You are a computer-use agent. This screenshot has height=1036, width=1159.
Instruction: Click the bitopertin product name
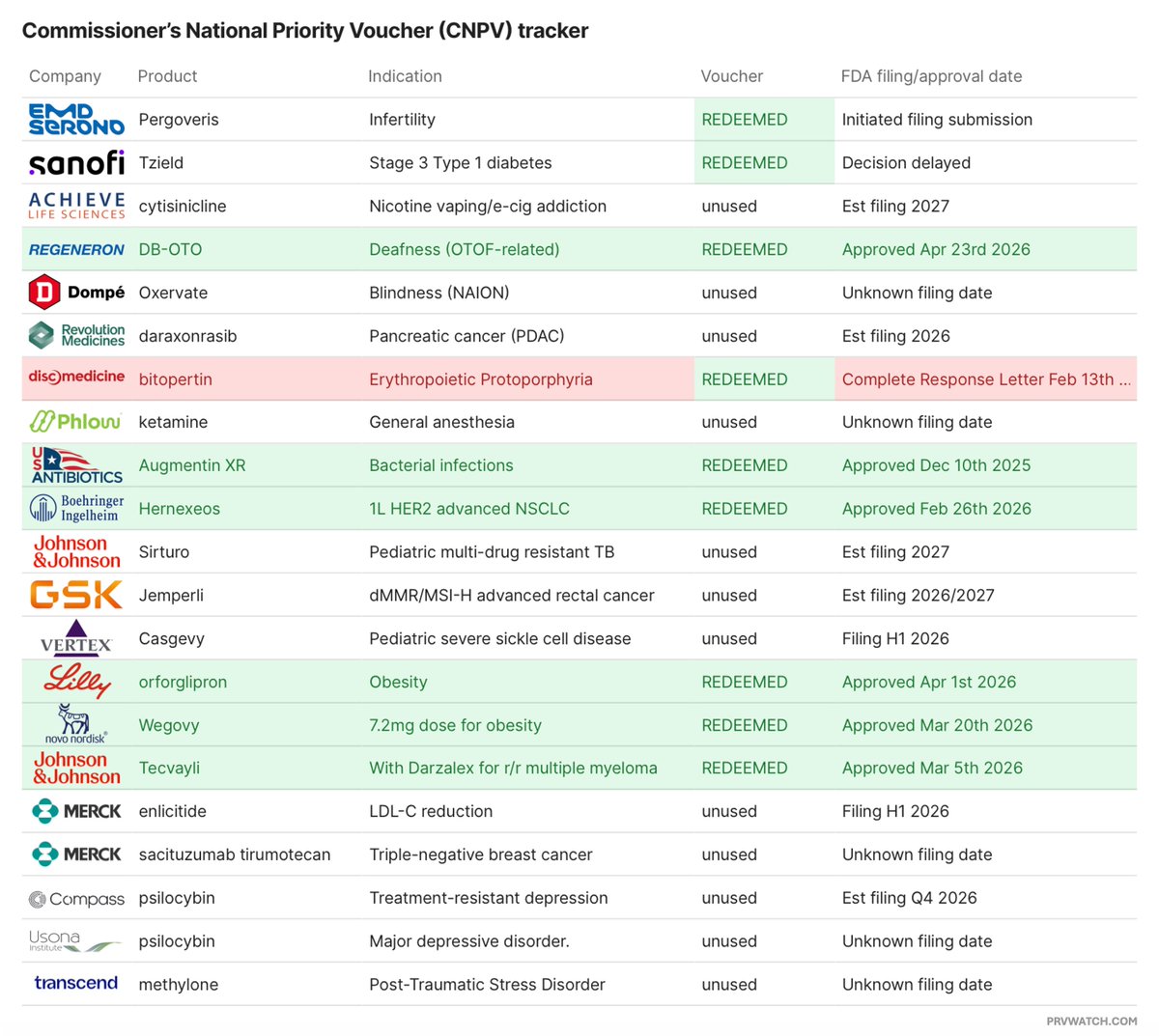(175, 379)
